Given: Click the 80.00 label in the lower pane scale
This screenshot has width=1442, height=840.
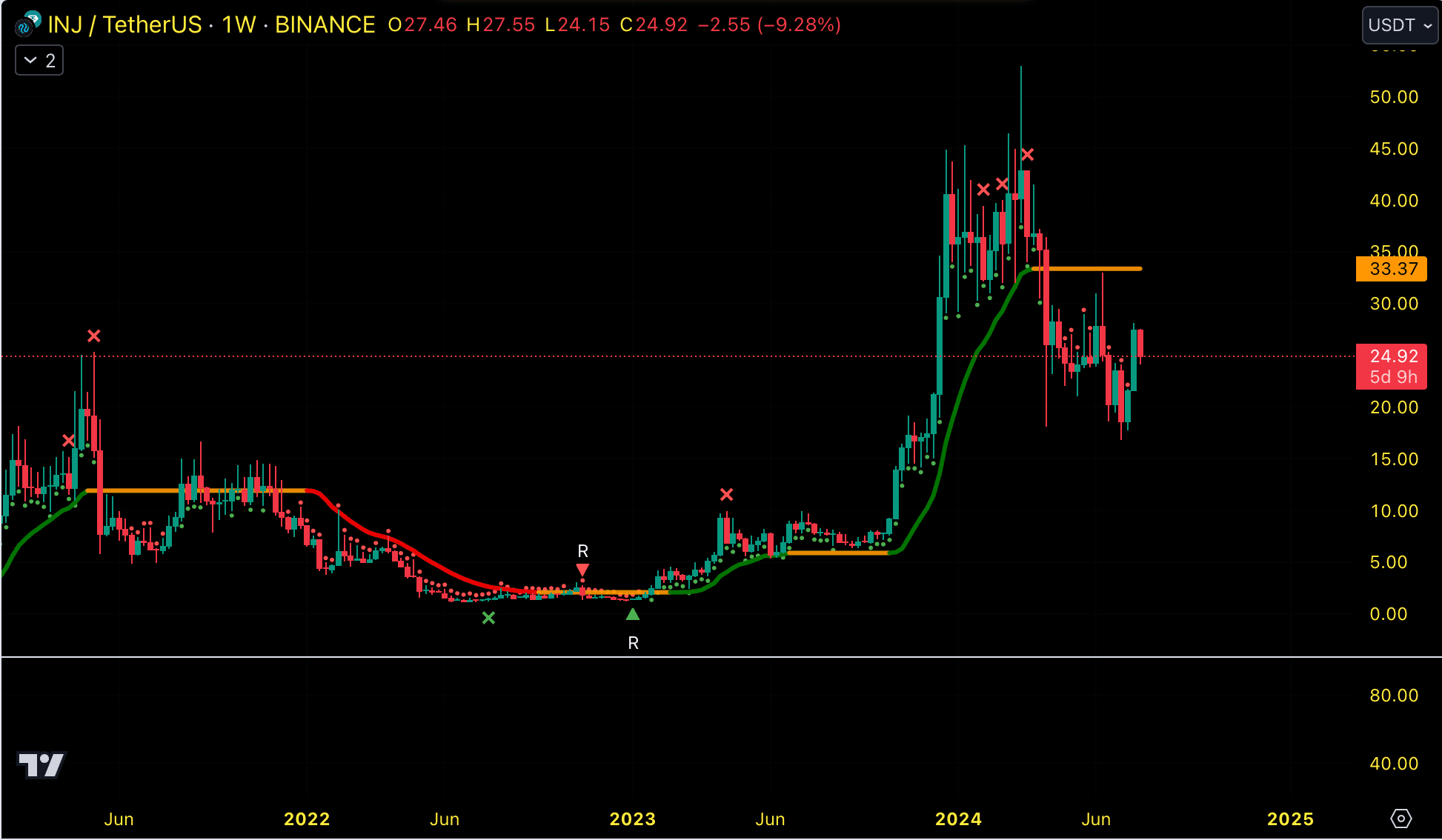Looking at the screenshot, I should pyautogui.click(x=1394, y=696).
